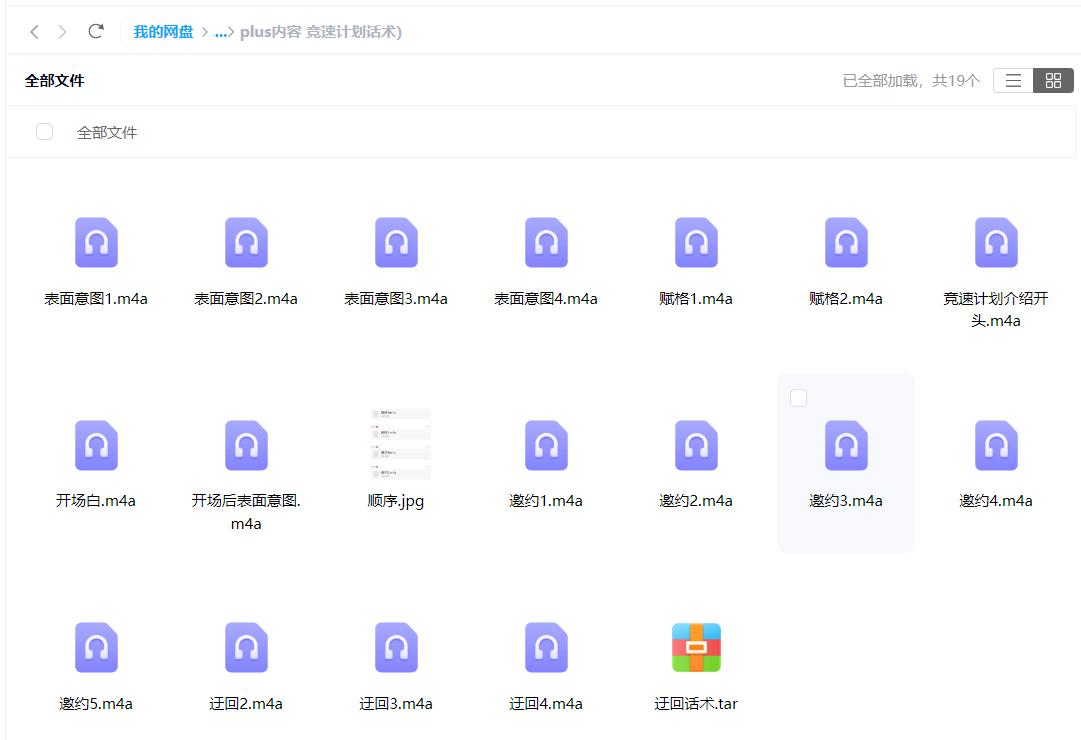Expand the breadcrumb ellipsis path
This screenshot has width=1081, height=740.
click(x=221, y=32)
